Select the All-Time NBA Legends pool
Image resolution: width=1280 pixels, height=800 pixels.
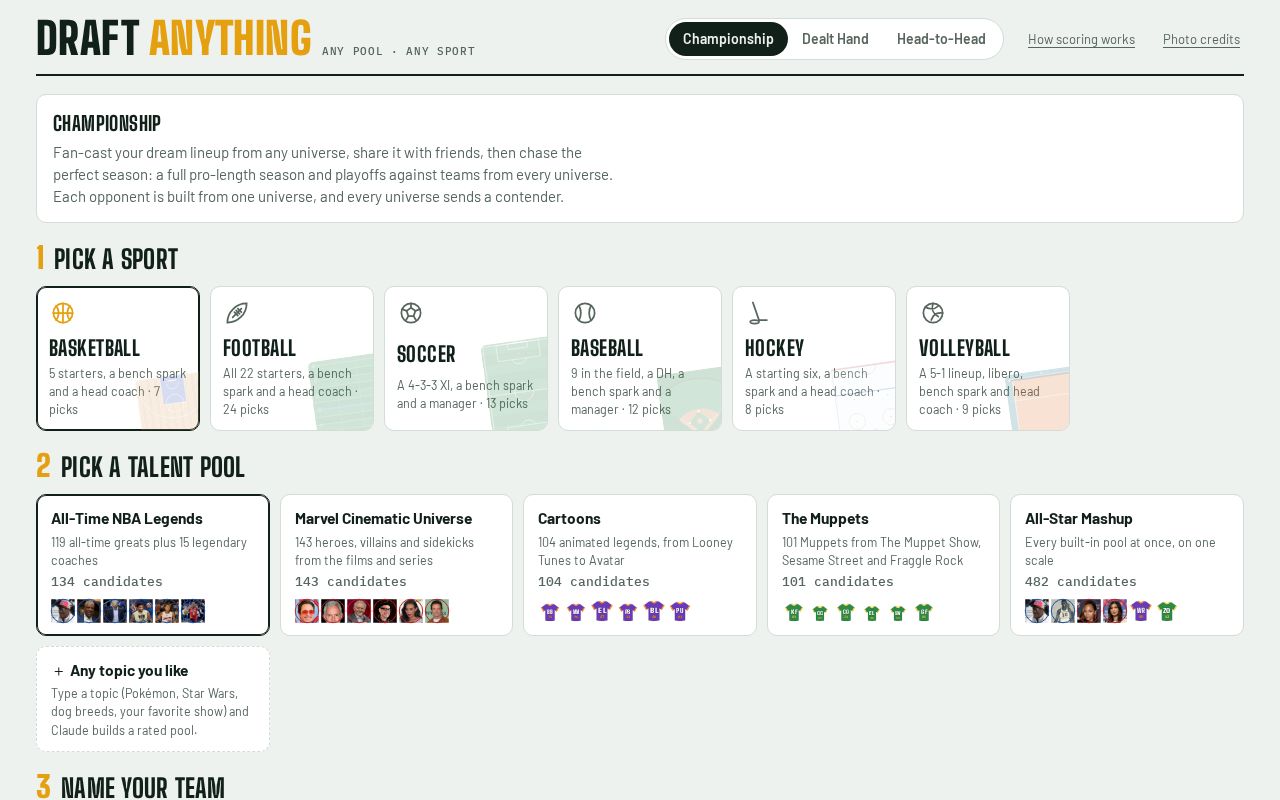pos(153,565)
